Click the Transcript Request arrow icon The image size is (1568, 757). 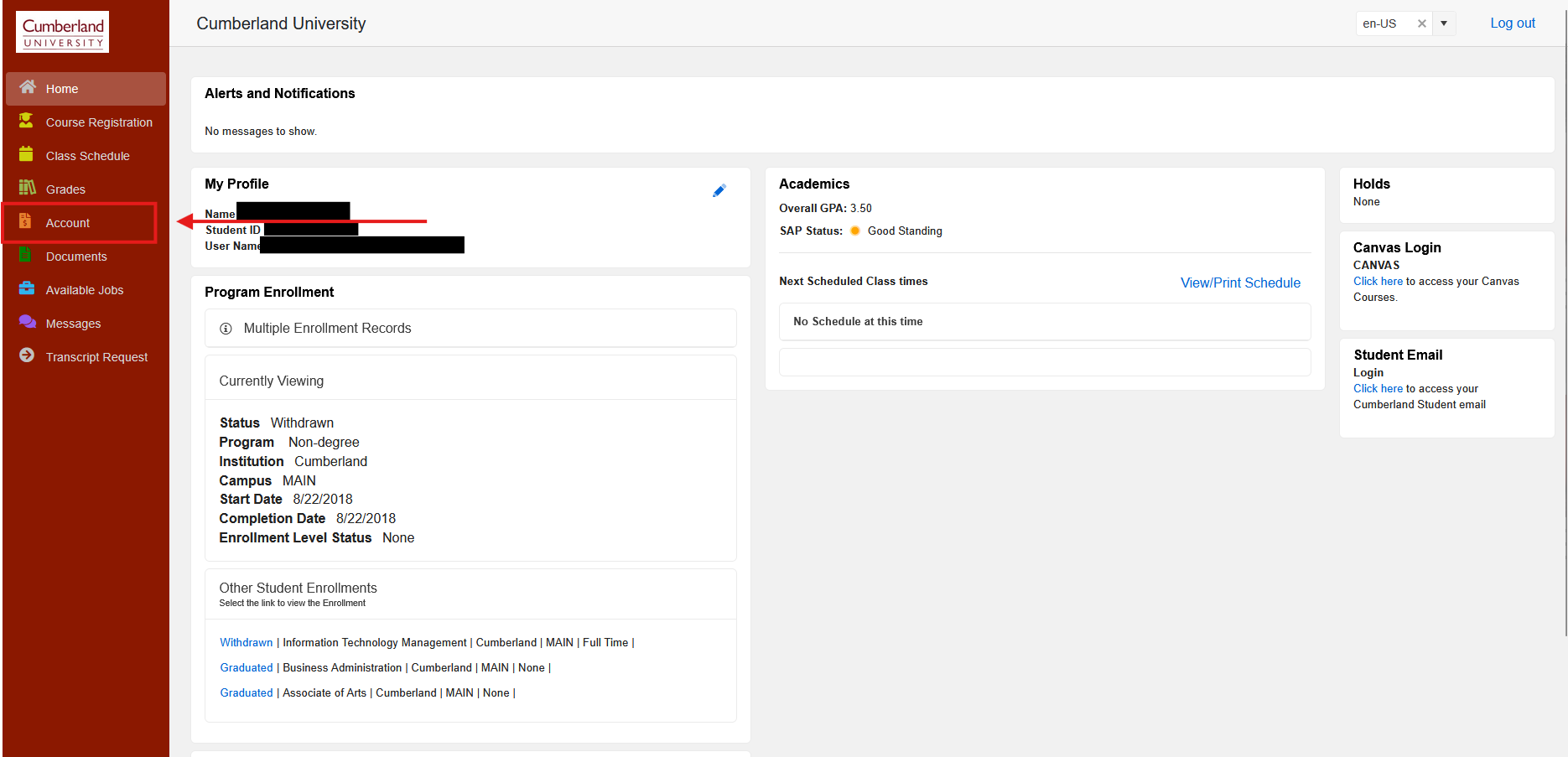(27, 355)
